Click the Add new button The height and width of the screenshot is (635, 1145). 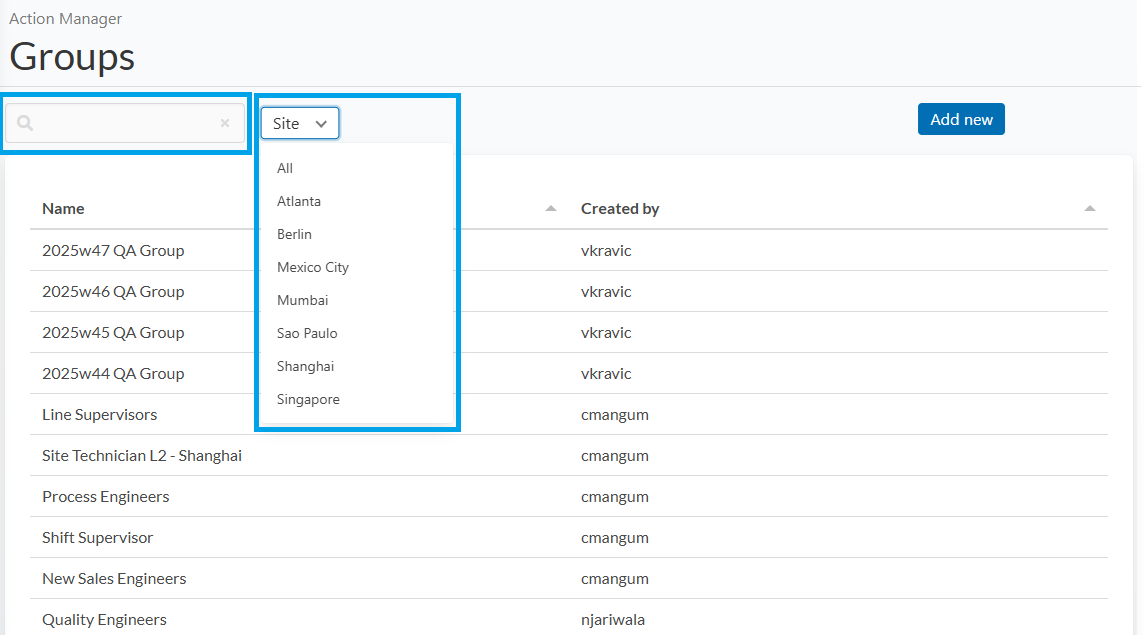(x=961, y=119)
